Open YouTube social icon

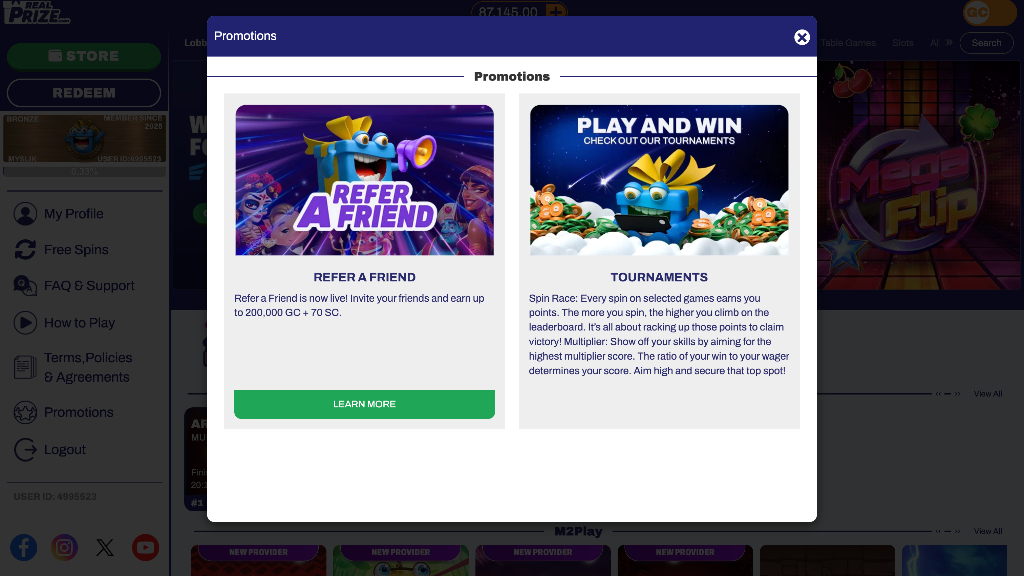click(145, 547)
